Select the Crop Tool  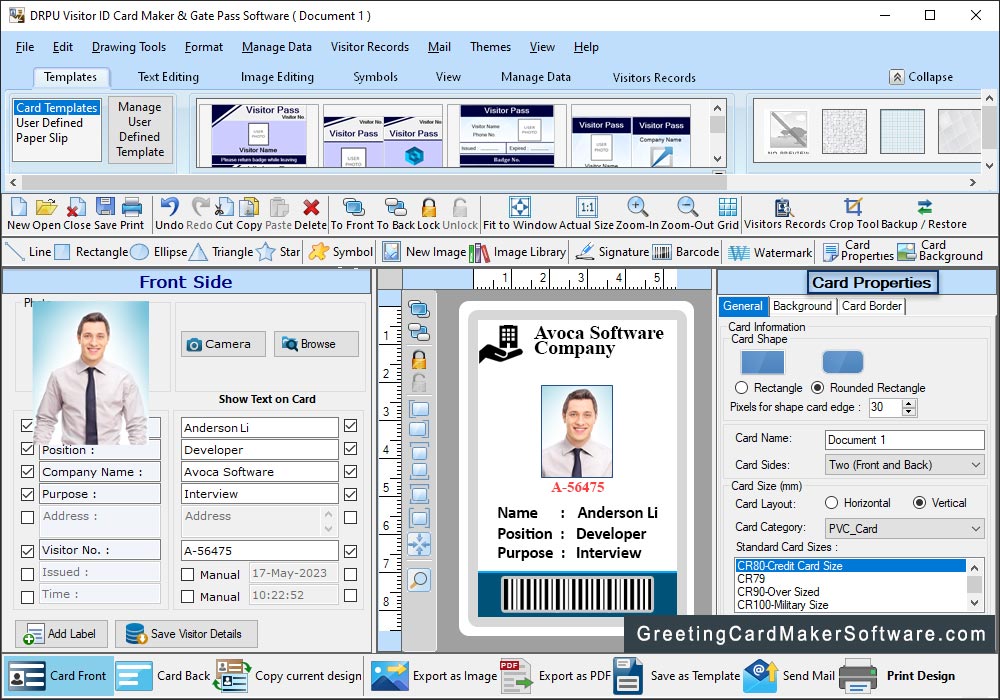tap(853, 207)
